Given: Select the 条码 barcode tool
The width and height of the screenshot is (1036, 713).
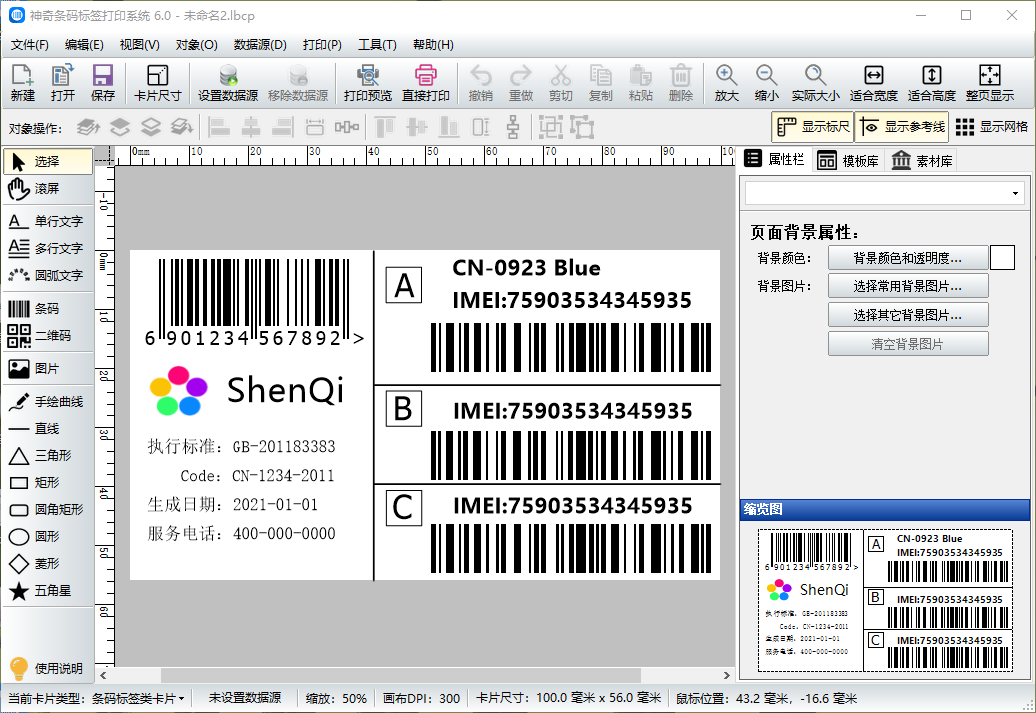Looking at the screenshot, I should point(46,309).
